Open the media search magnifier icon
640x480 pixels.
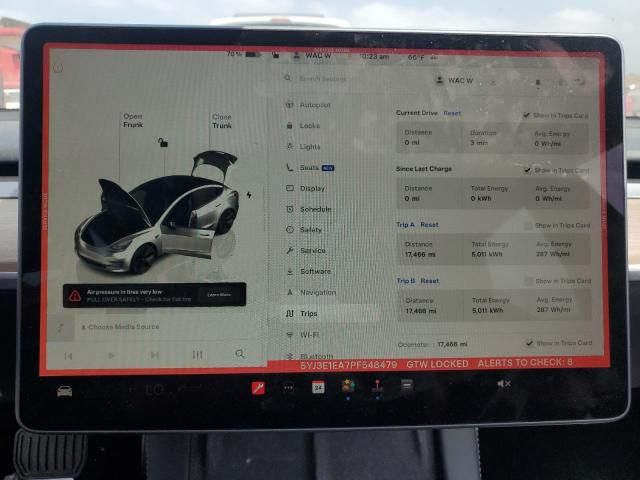point(240,354)
